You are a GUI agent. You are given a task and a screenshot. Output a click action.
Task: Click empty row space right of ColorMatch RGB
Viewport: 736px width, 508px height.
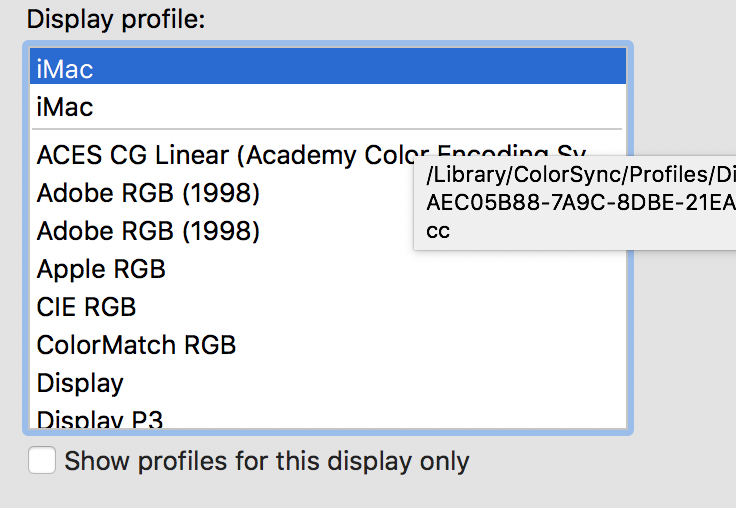(420, 345)
